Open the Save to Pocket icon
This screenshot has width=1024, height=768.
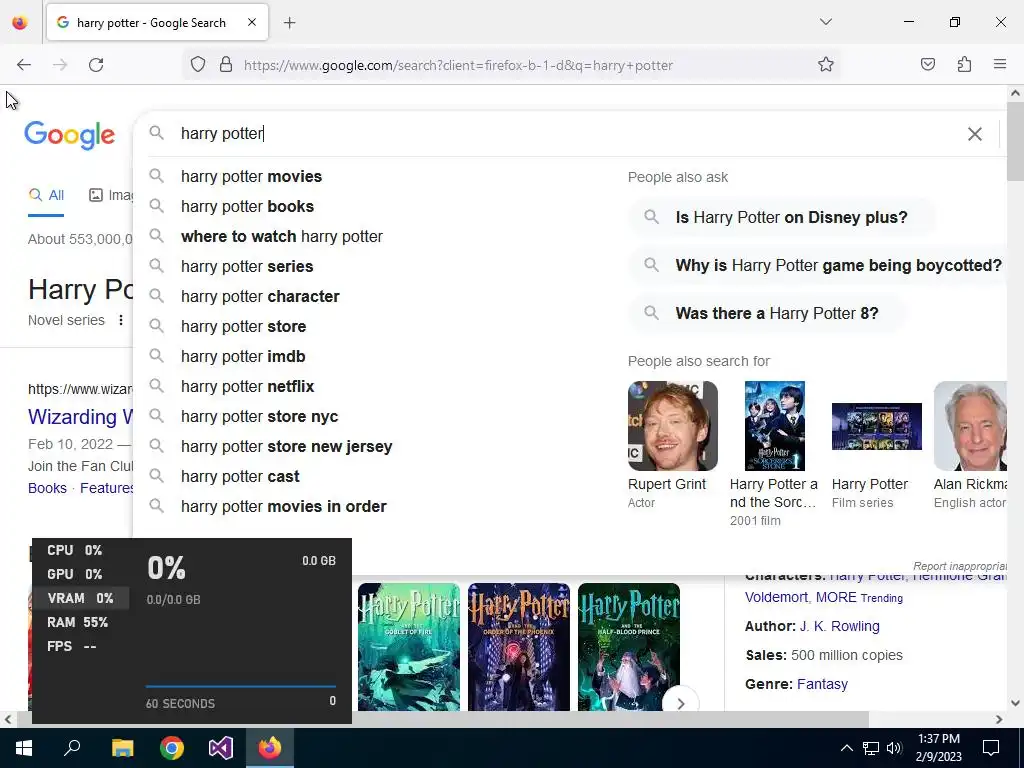(928, 64)
